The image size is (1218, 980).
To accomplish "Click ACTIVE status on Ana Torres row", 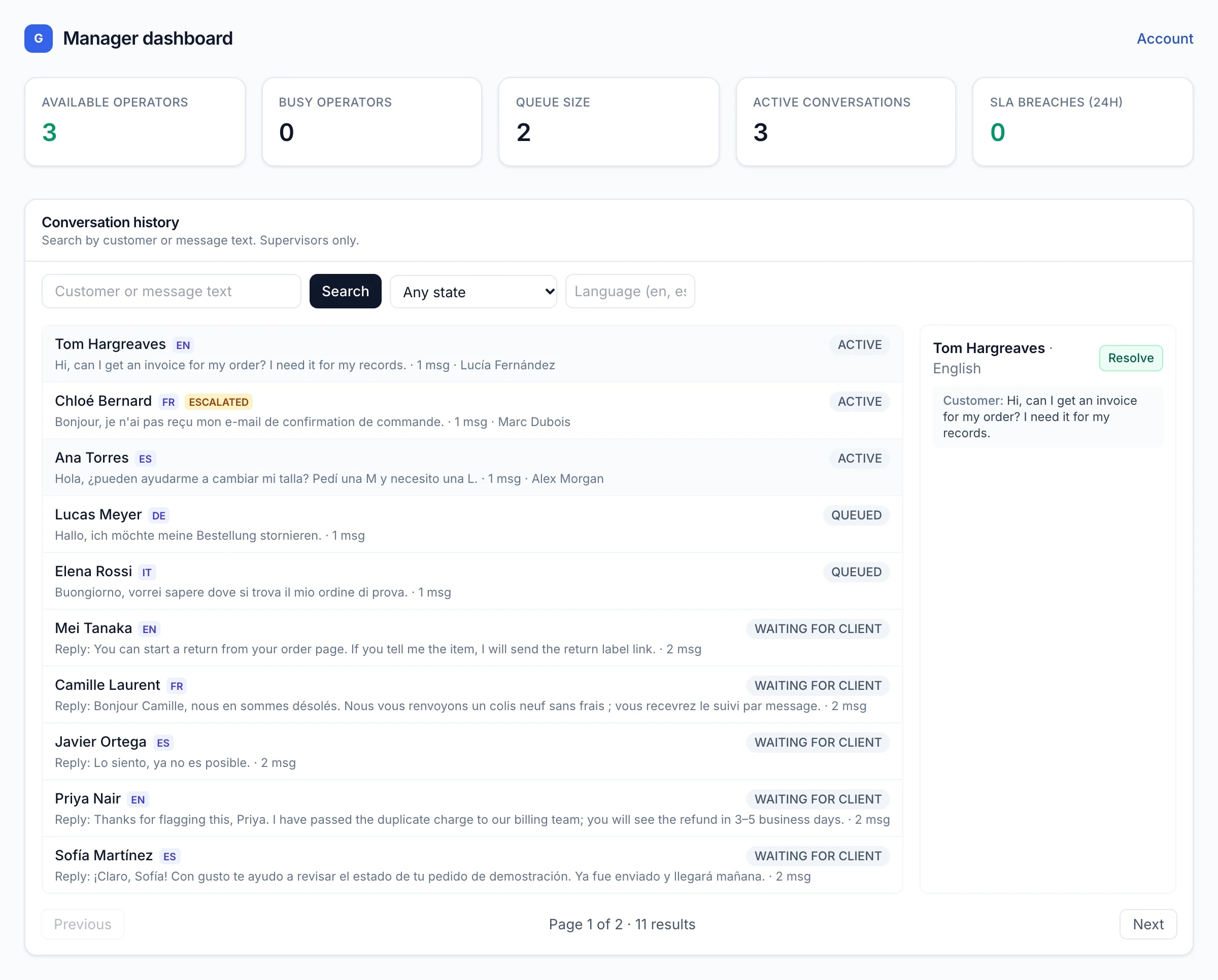I will (859, 459).
